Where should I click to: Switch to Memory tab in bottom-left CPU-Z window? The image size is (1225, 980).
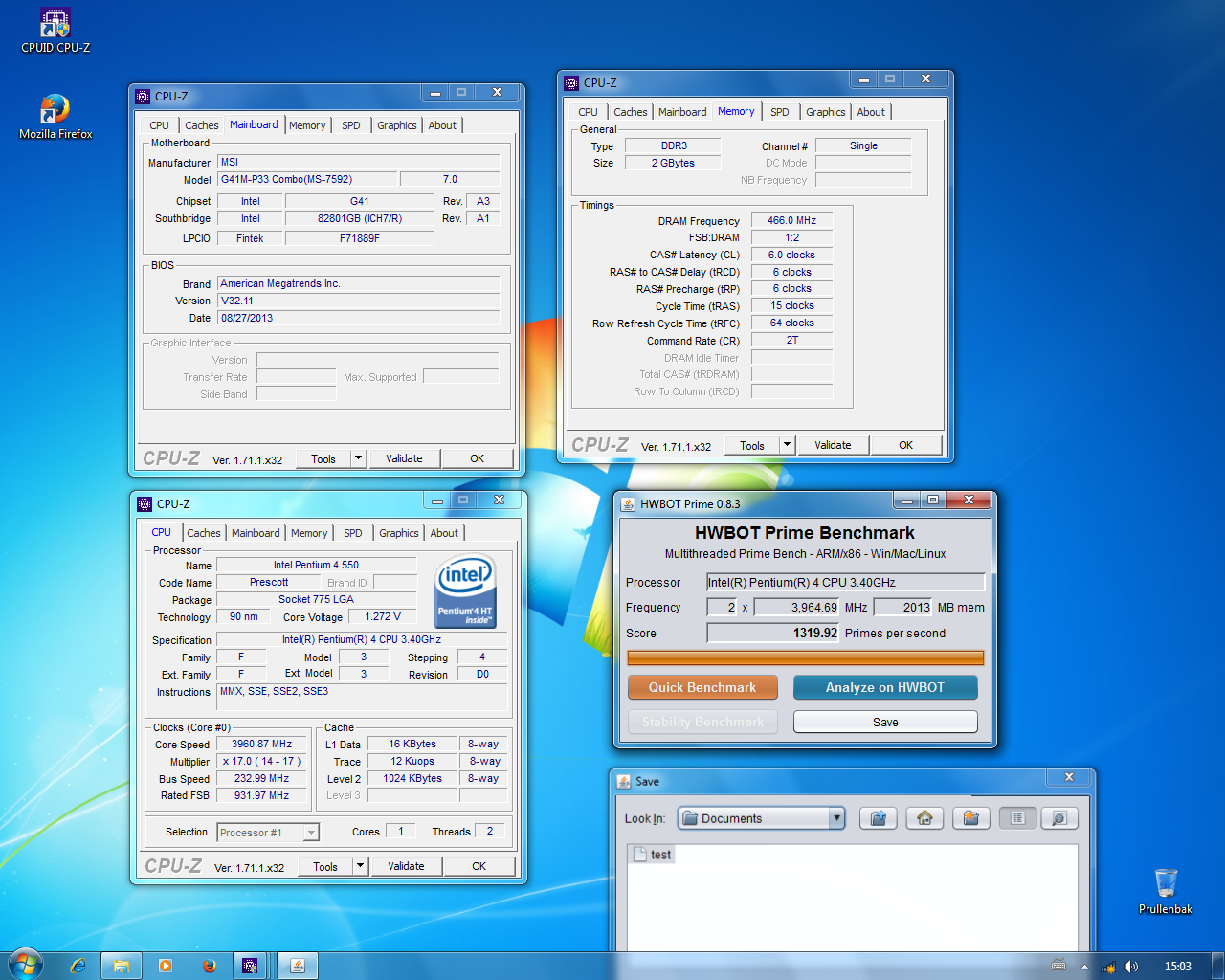[309, 533]
